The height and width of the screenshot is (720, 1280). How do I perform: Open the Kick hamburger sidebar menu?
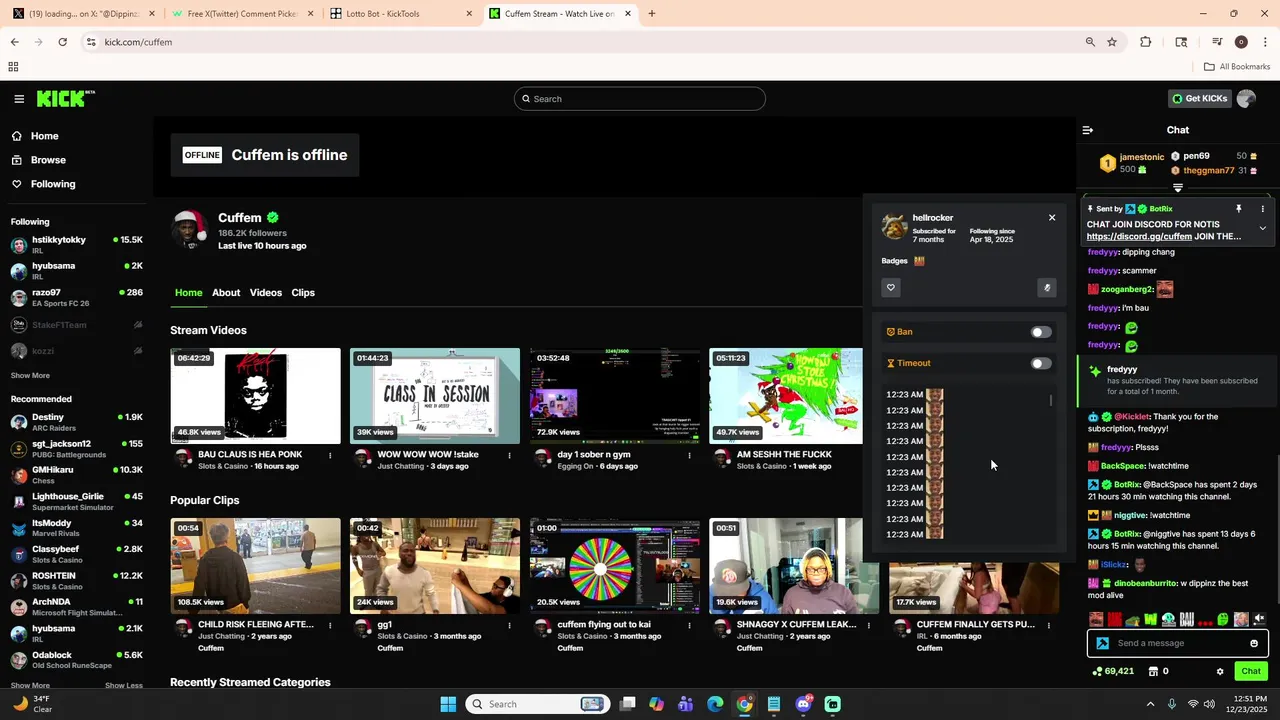[x=19, y=99]
